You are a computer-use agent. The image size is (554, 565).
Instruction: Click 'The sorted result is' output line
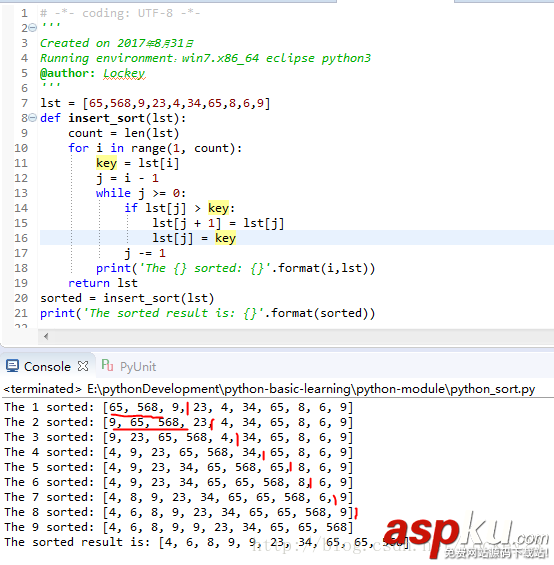207,542
